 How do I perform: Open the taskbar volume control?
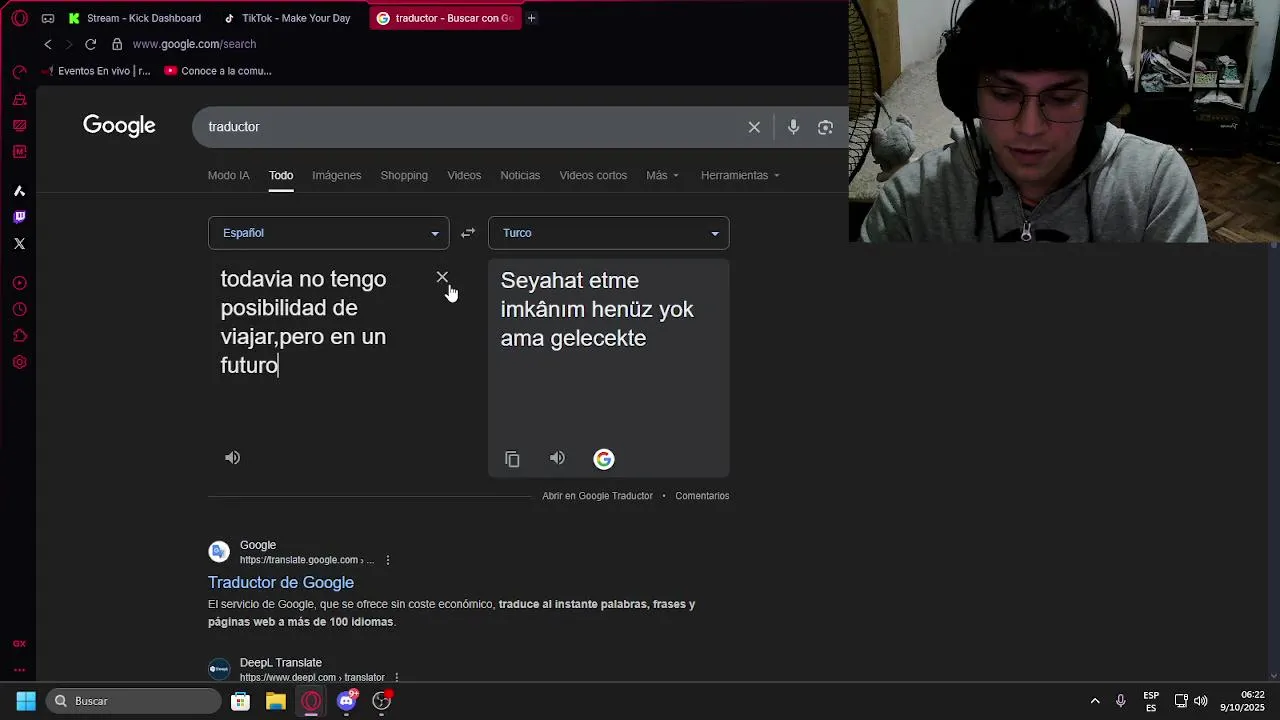tap(1200, 701)
